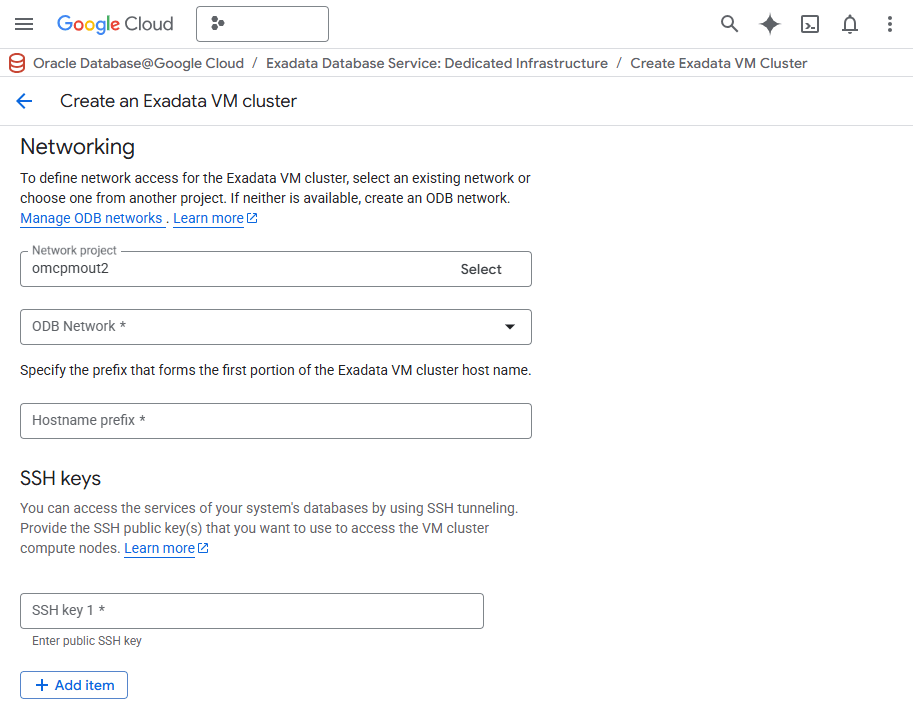Click the back arrow above Networking
The height and width of the screenshot is (727, 913).
[24, 101]
